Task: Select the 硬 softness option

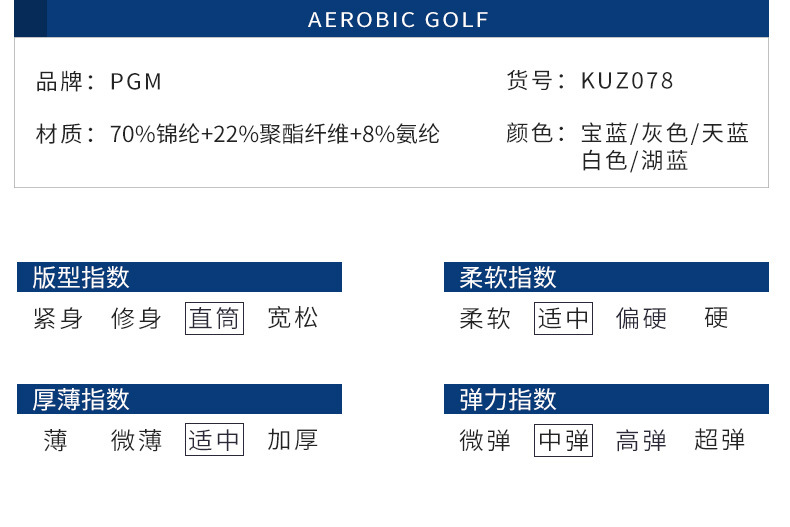Action: coord(716,319)
